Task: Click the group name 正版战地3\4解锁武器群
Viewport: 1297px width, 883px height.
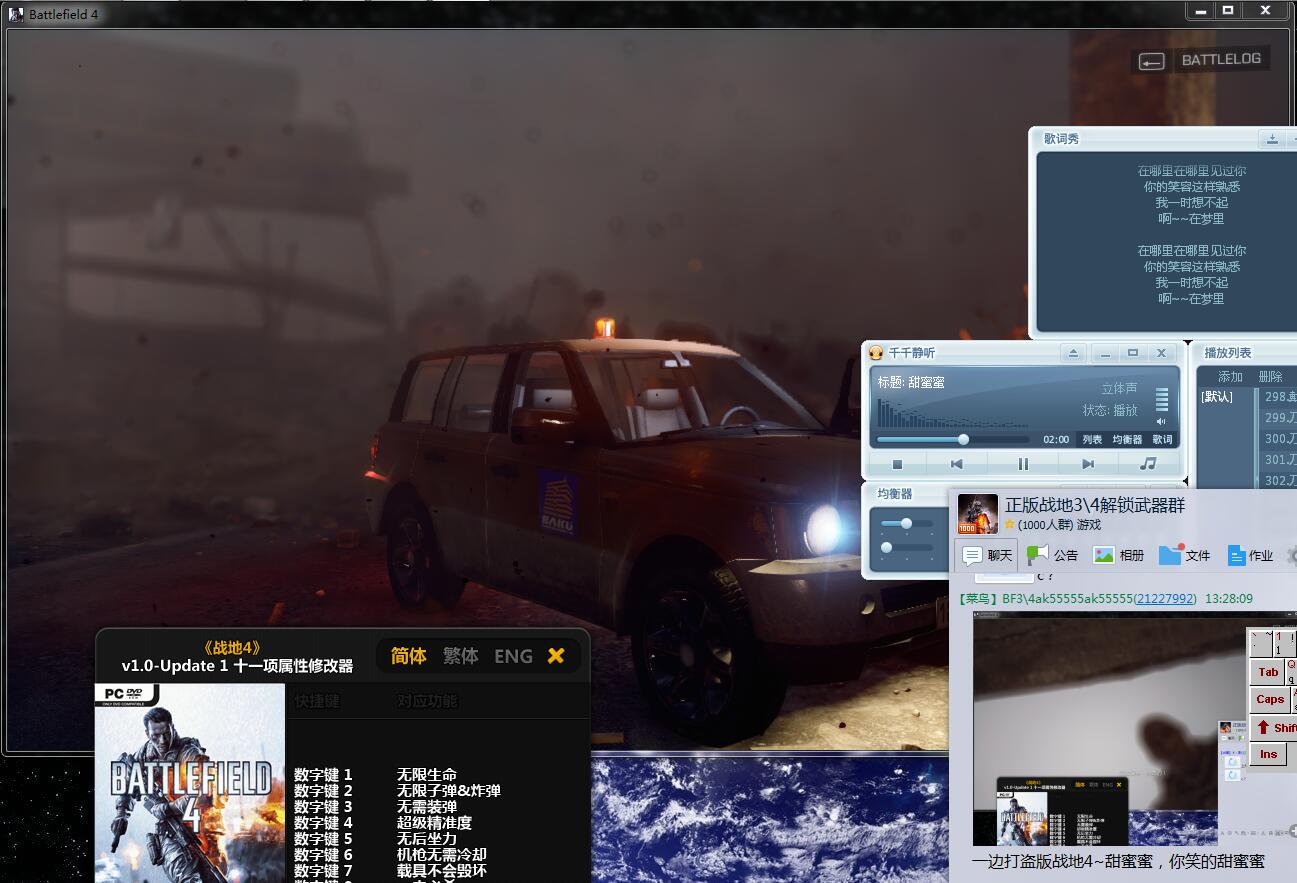Action: tap(1095, 506)
